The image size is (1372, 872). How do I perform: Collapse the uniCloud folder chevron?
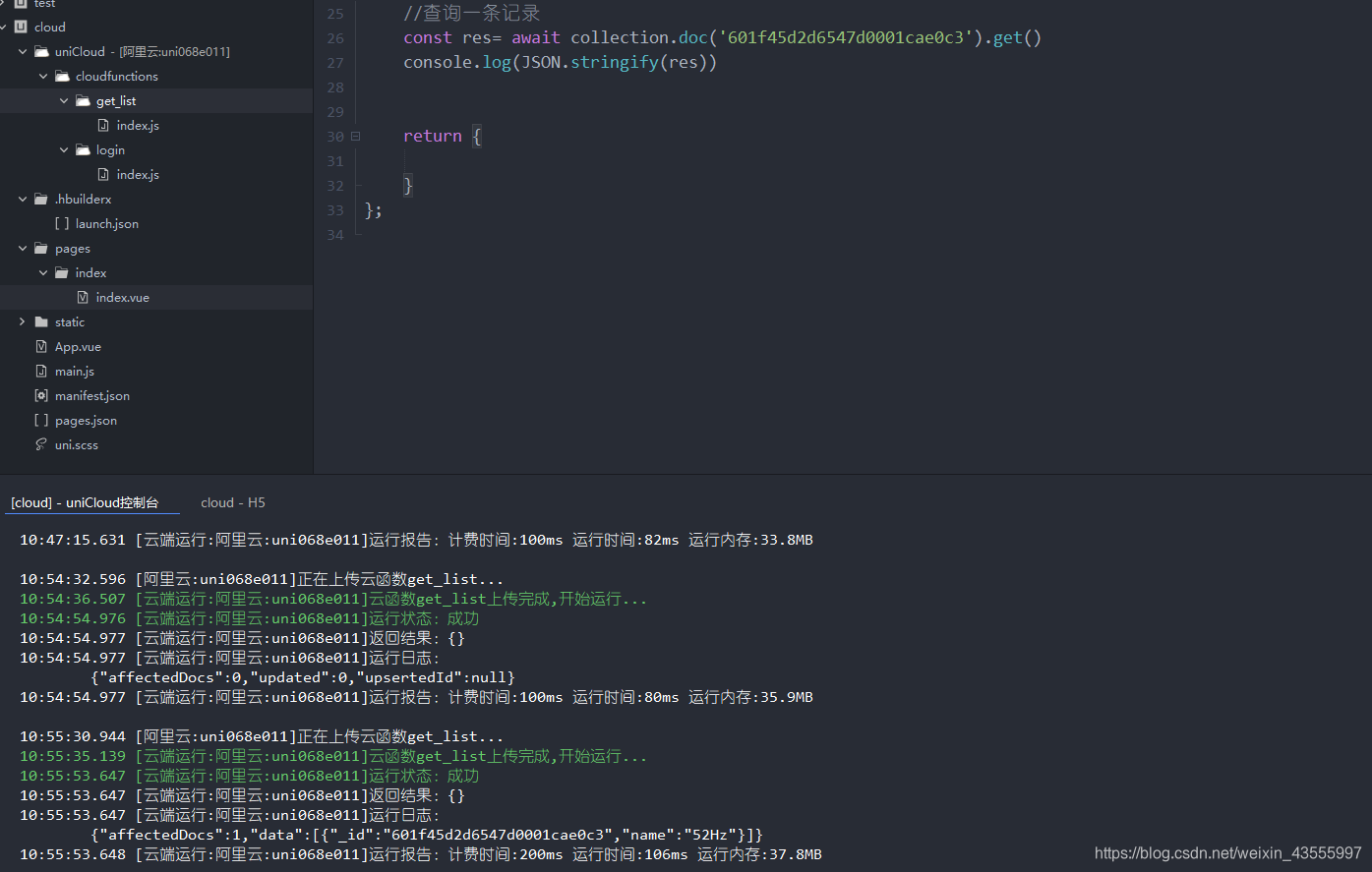23,52
